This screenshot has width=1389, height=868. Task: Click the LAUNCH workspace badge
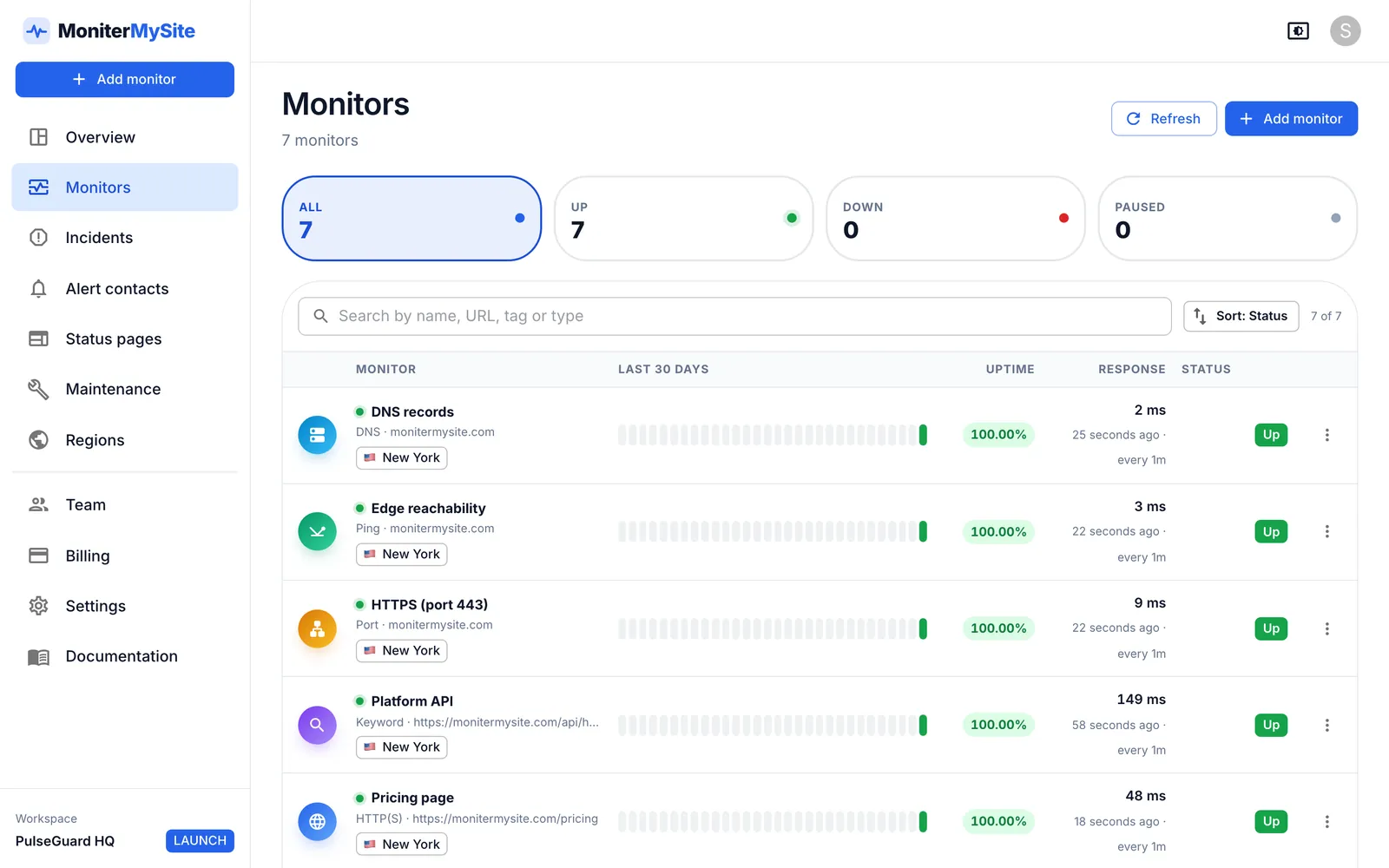200,840
